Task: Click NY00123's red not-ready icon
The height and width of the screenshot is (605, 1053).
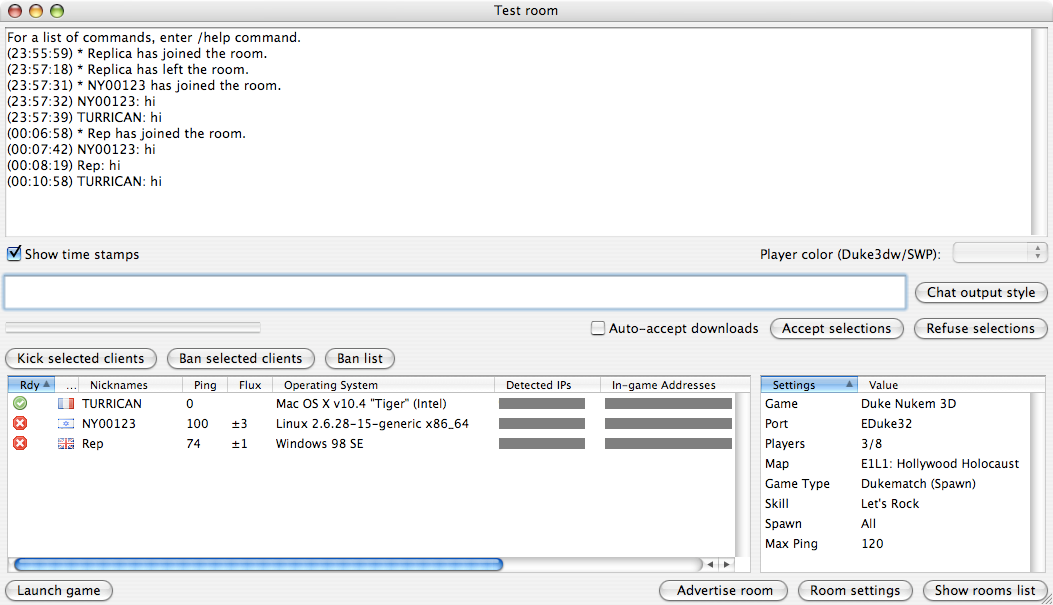Action: click(20, 423)
